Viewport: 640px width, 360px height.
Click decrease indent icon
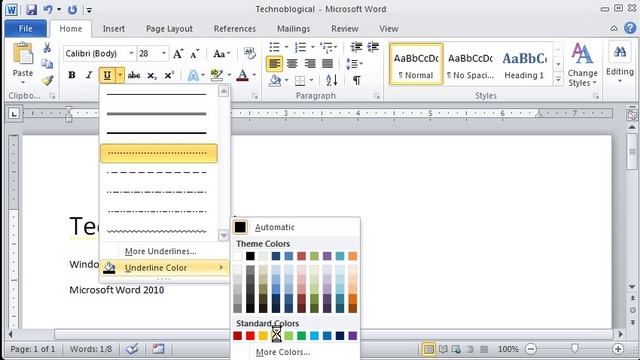[x=356, y=47]
